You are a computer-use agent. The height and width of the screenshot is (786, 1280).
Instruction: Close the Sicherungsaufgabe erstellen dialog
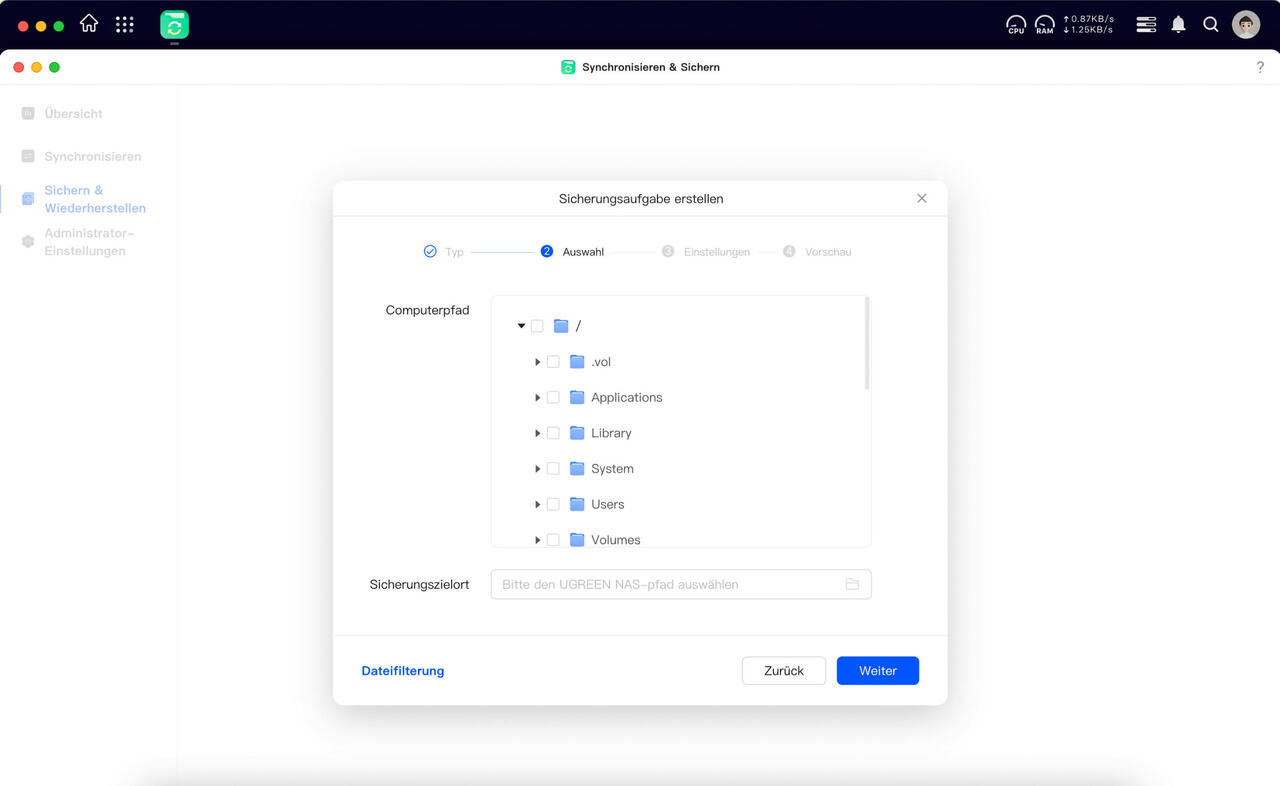922,198
